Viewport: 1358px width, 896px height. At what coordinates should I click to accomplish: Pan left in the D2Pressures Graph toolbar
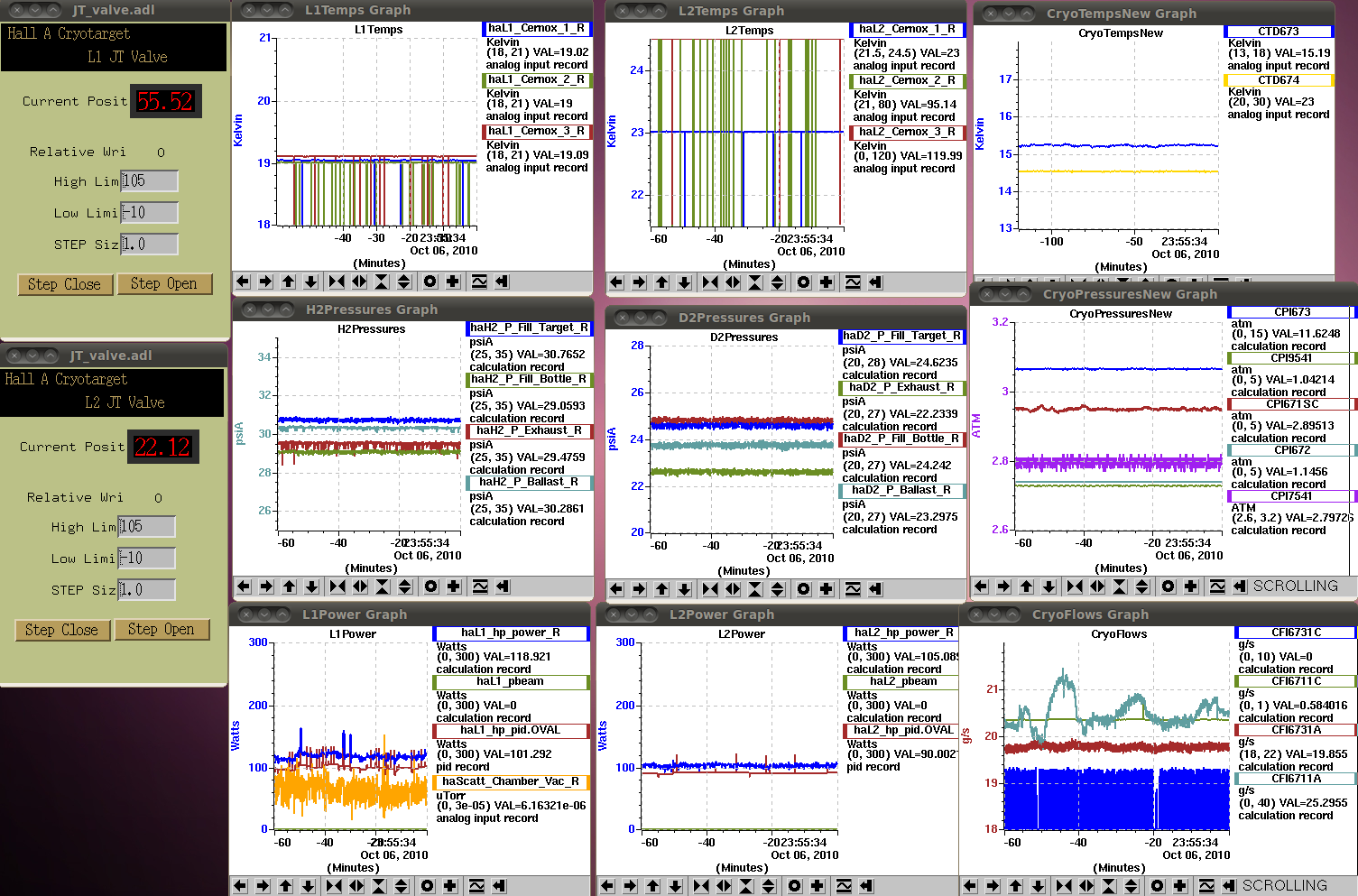[x=616, y=589]
